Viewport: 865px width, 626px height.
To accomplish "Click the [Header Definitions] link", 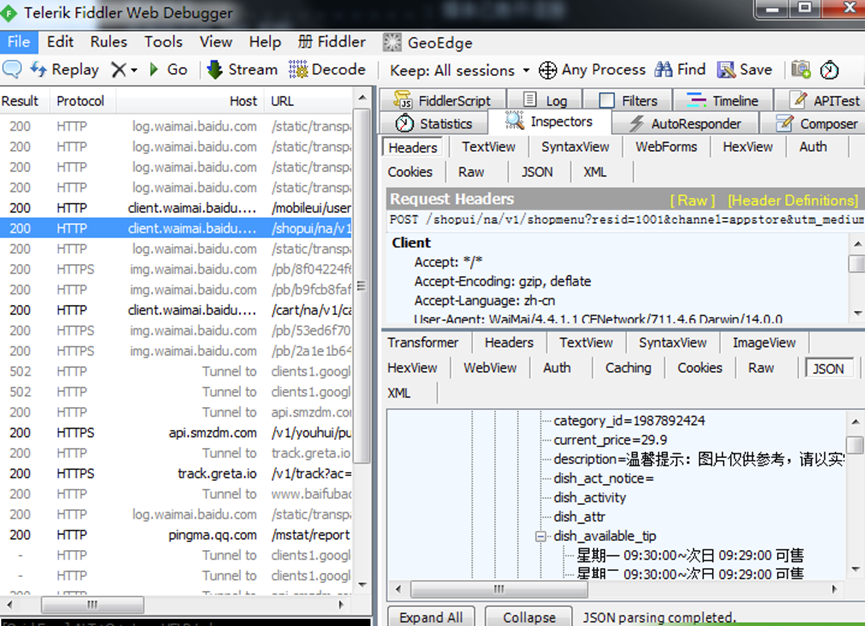I will click(x=793, y=200).
